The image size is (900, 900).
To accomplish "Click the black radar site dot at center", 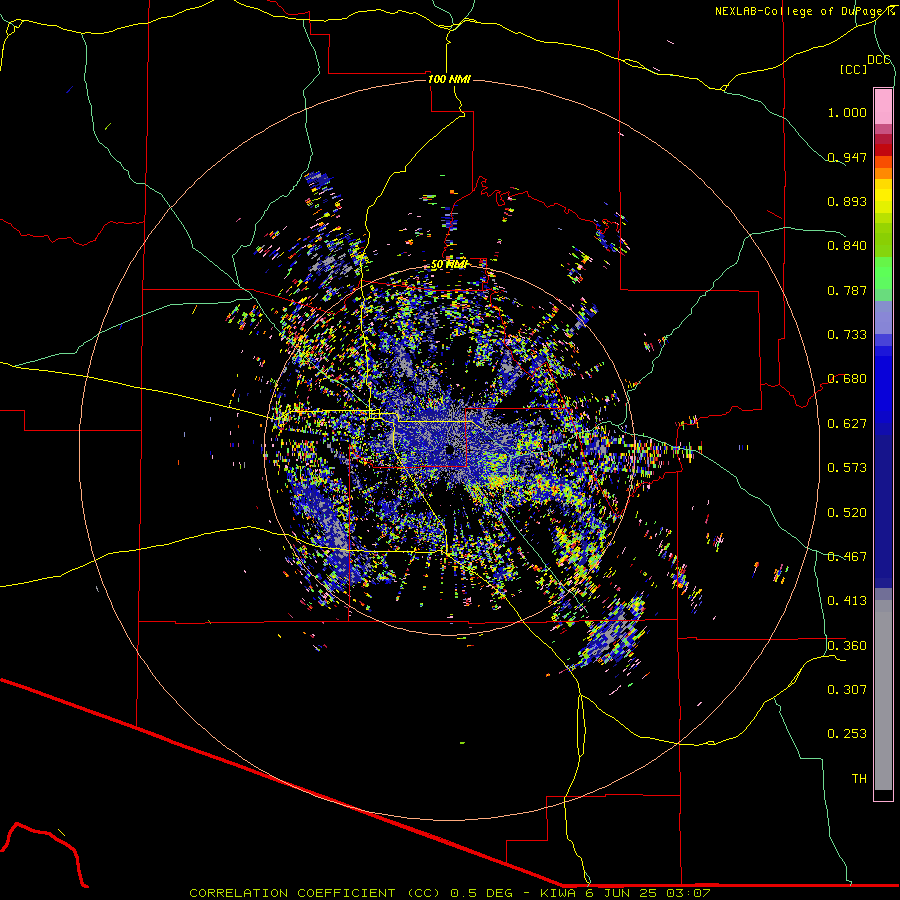I will 450,450.
